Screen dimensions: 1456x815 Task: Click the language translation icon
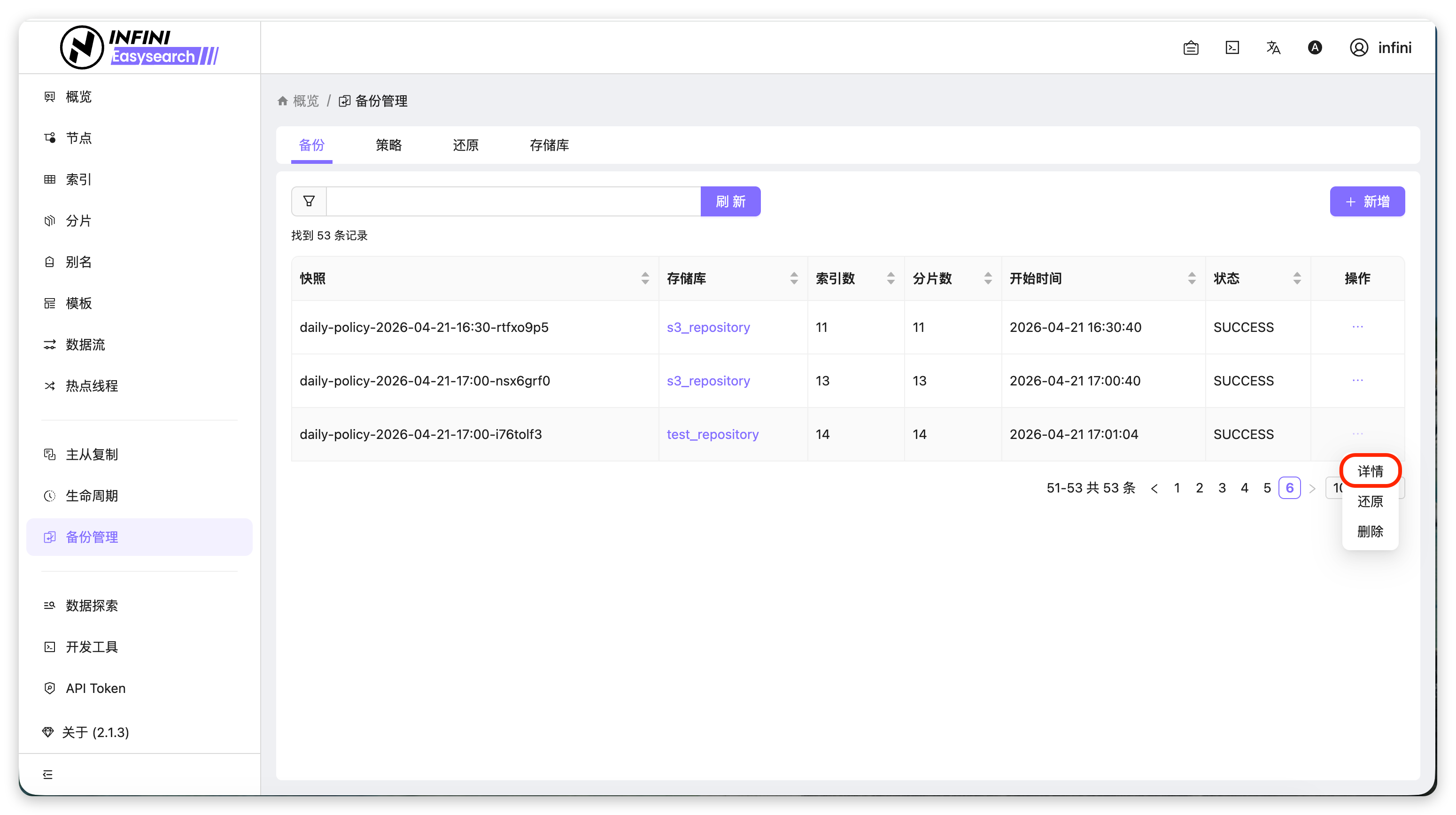1273,48
